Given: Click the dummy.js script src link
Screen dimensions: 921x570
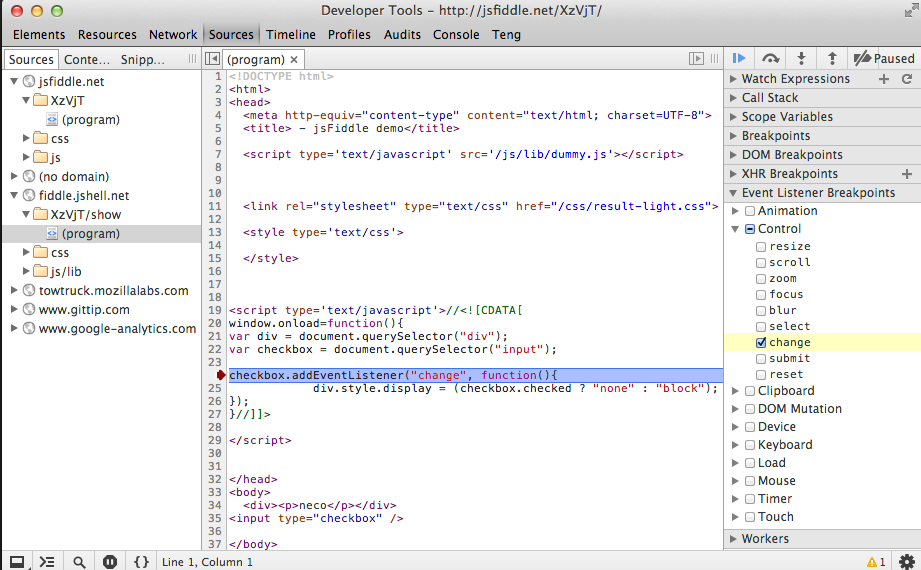Looking at the screenshot, I should pyautogui.click(x=552, y=155).
